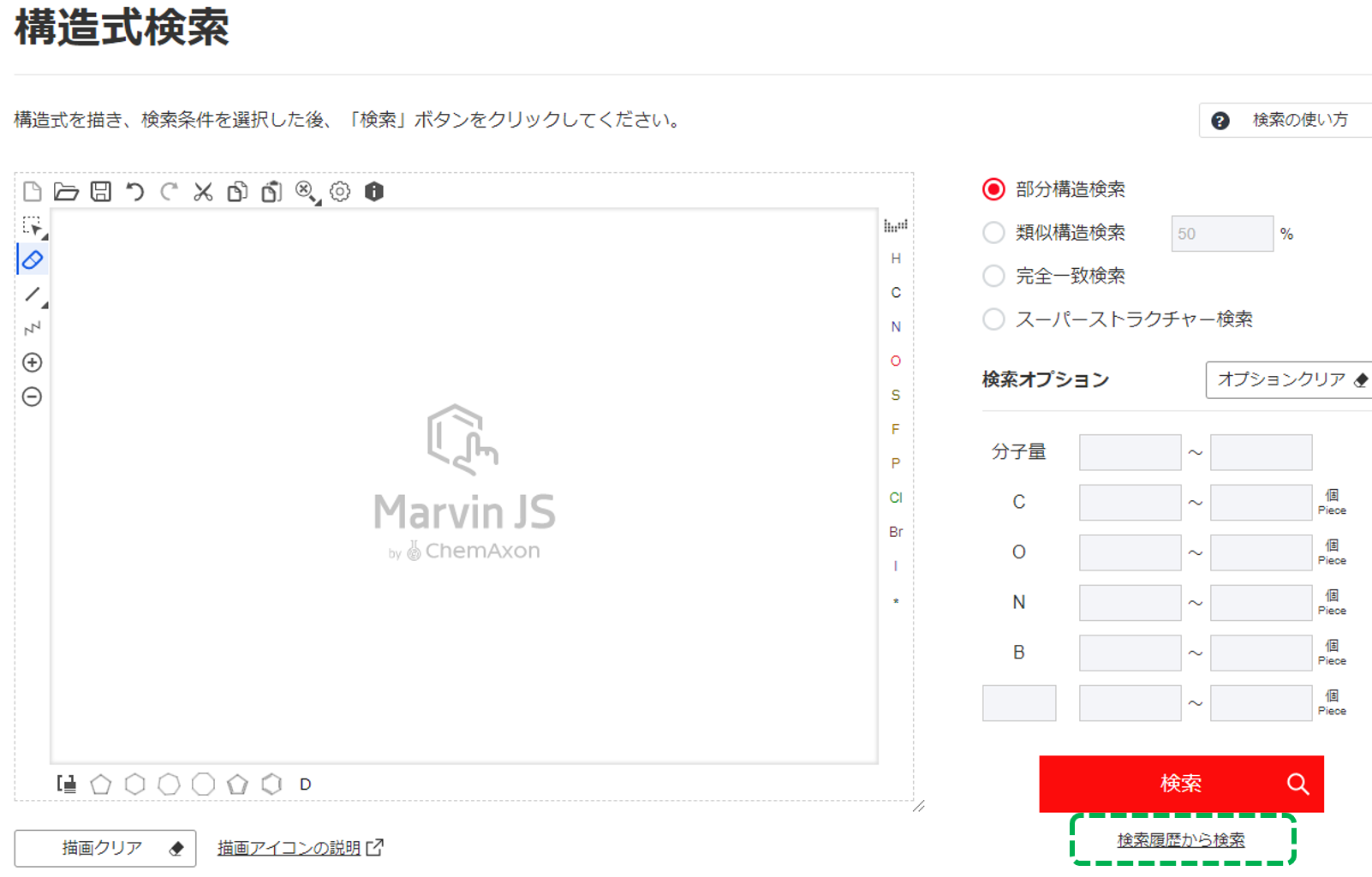This screenshot has width=1372, height=877.
Task: Select the increase charge plus tool
Action: coord(33,362)
